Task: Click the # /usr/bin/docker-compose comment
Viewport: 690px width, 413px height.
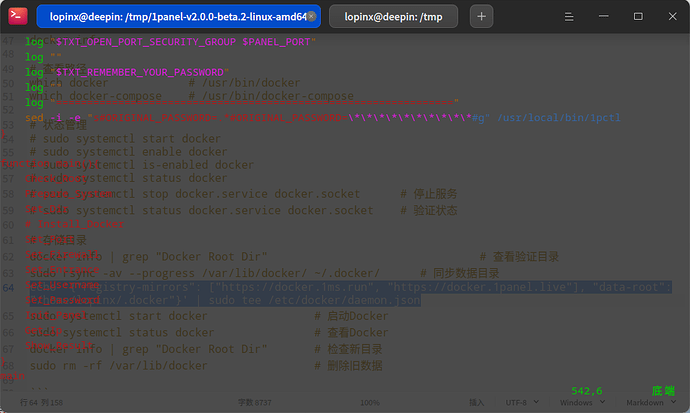Action: pos(271,96)
